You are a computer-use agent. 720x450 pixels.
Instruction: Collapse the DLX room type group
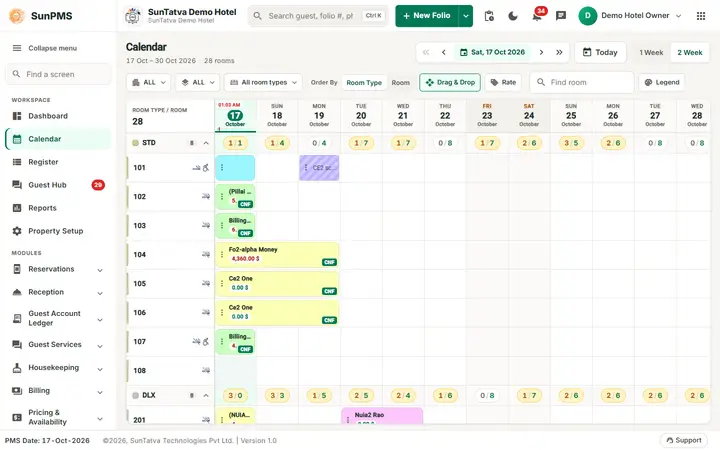(x=206, y=396)
